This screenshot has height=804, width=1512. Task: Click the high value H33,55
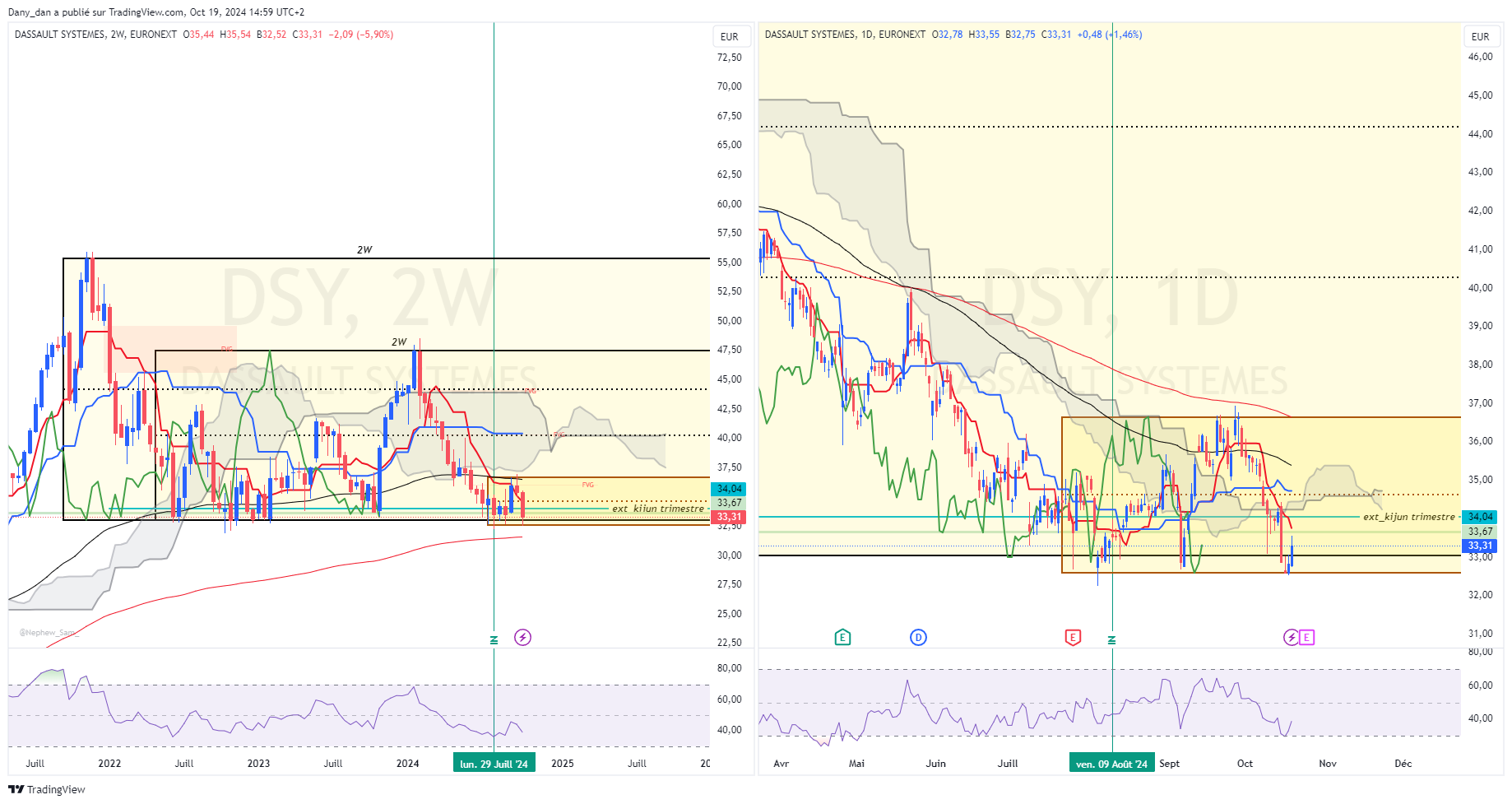(984, 35)
